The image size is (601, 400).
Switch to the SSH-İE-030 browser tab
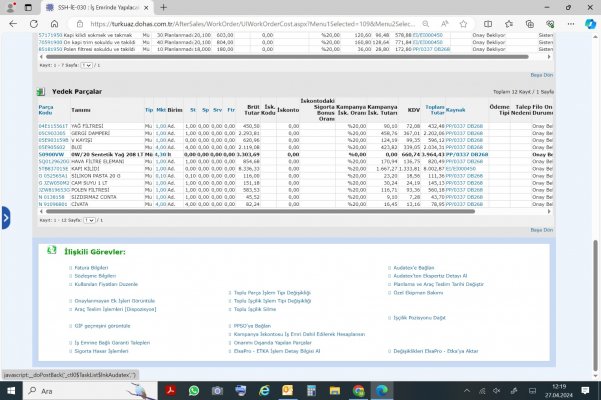click(x=80, y=5)
